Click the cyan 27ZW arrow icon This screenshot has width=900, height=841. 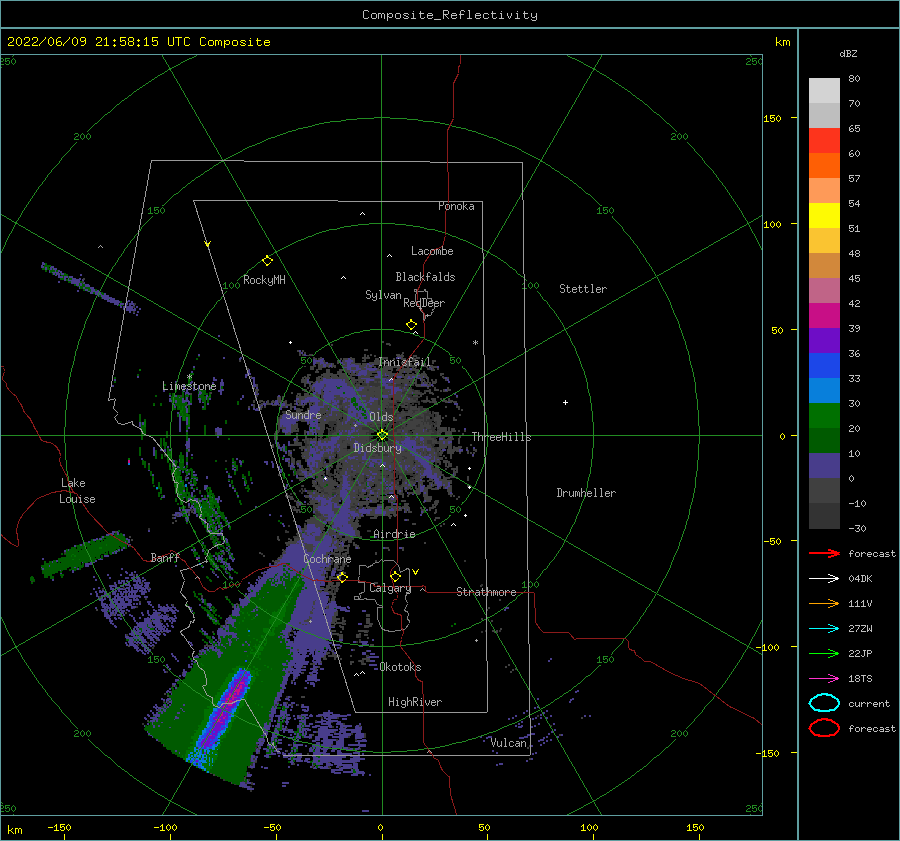coord(824,629)
